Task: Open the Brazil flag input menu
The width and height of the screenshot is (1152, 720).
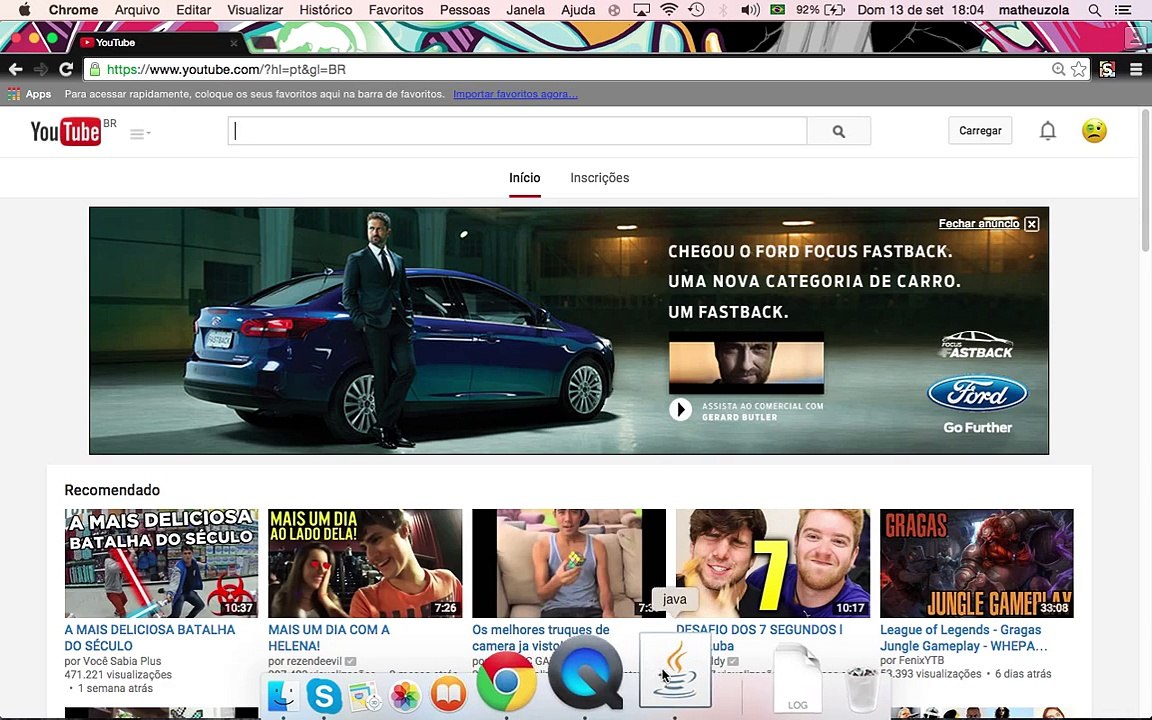Action: (x=777, y=10)
